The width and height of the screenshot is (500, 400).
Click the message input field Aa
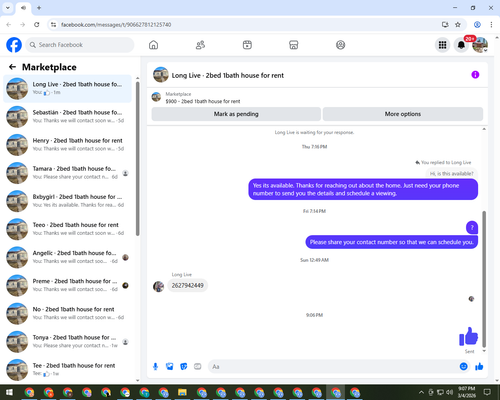point(333,367)
